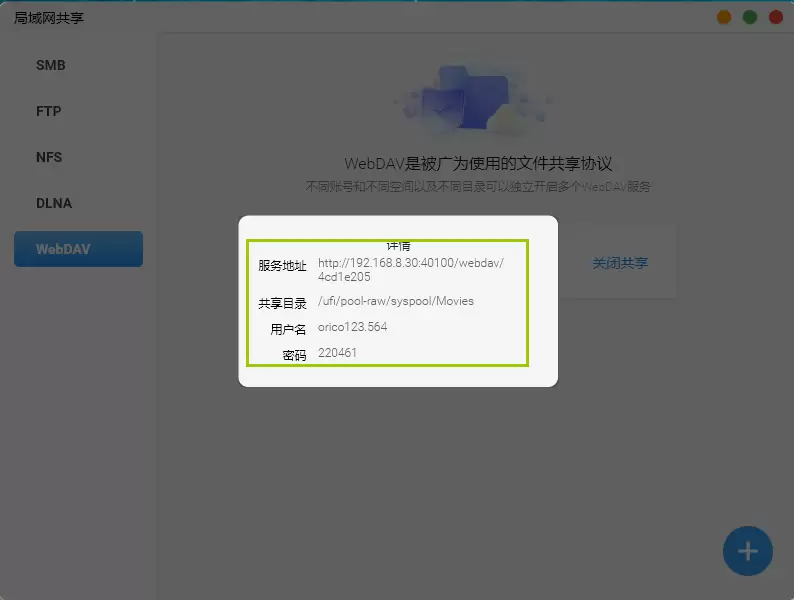The height and width of the screenshot is (600, 794).
Task: Click the username value orico123.564
Action: click(x=352, y=327)
